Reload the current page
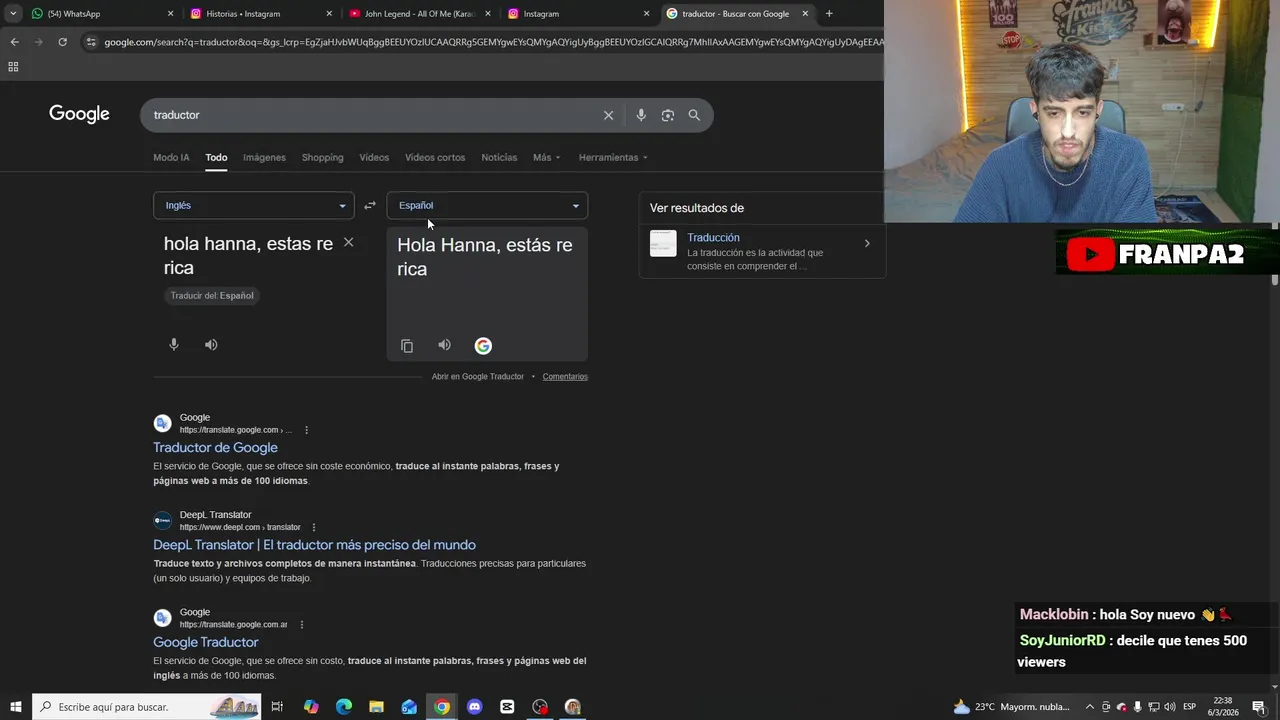 pyautogui.click(x=62, y=42)
